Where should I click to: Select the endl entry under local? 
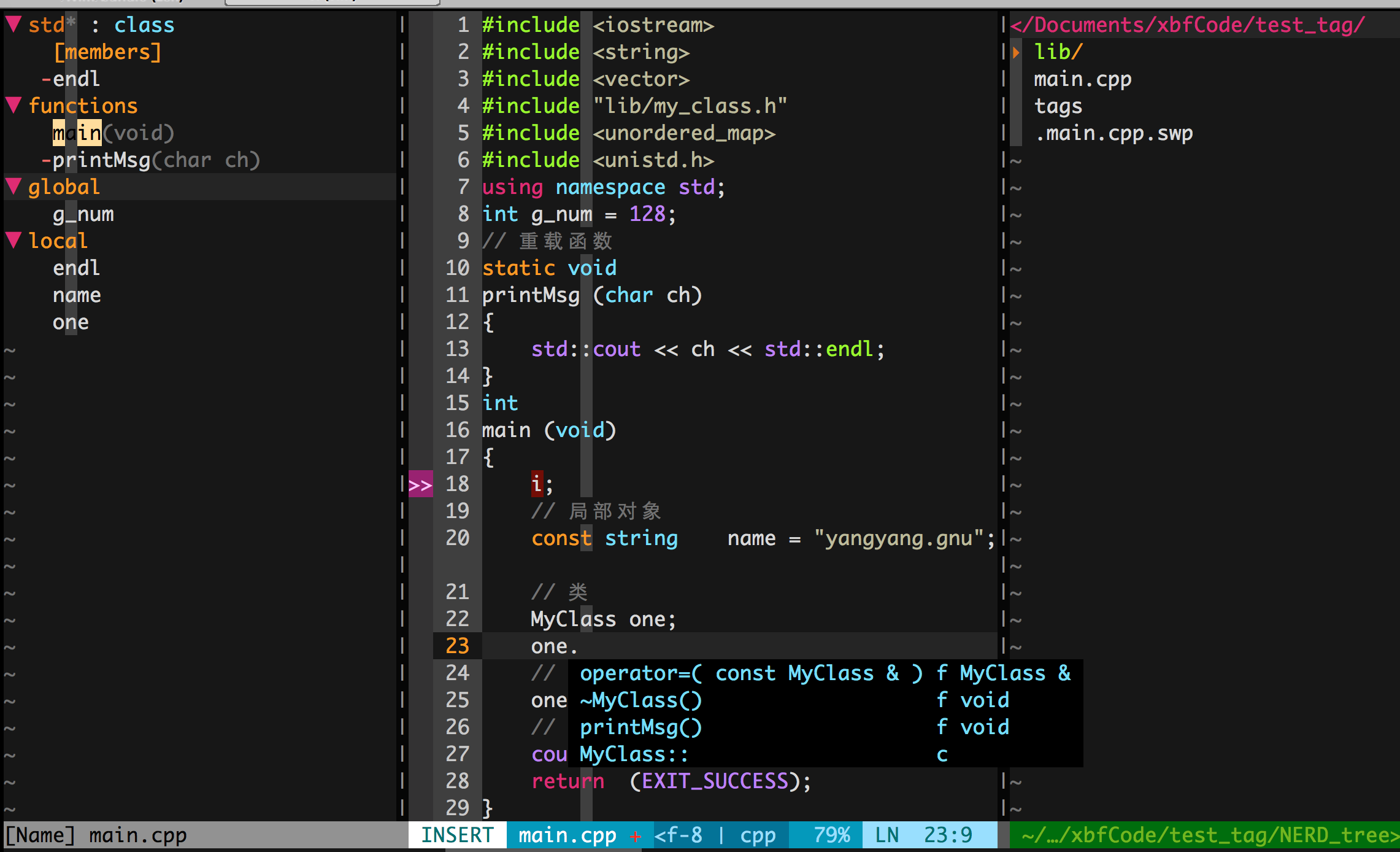pyautogui.click(x=77, y=268)
